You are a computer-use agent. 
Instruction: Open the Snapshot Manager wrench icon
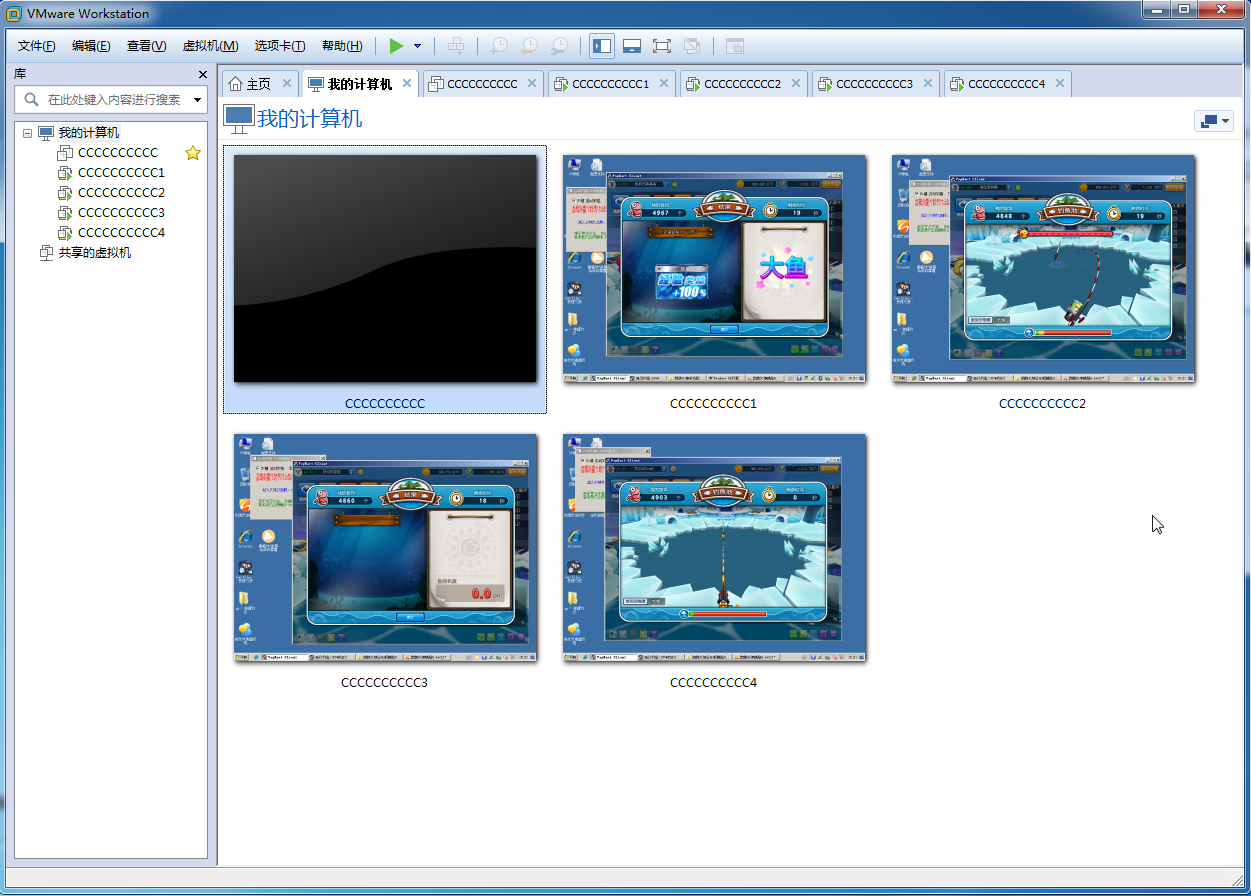coord(560,46)
